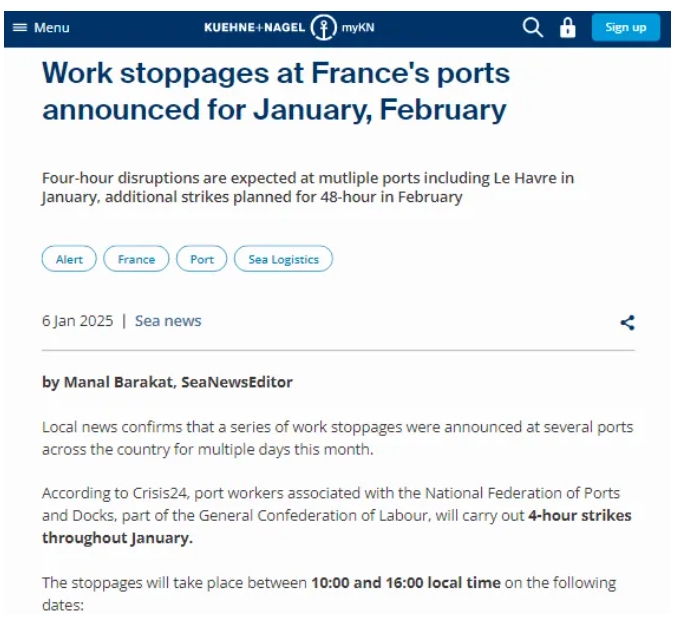Select the Port tag
The width and height of the screenshot is (677, 630).
(202, 259)
